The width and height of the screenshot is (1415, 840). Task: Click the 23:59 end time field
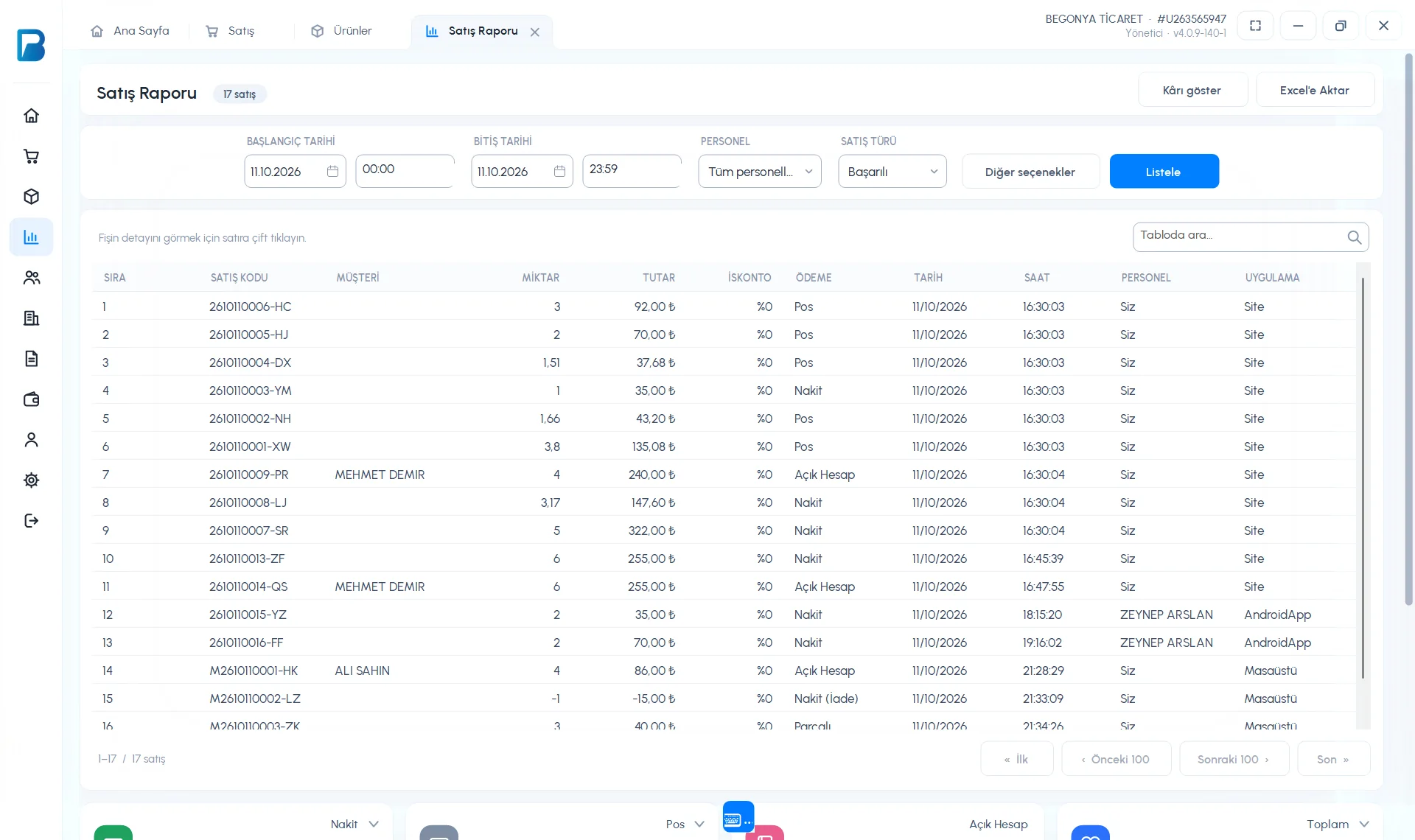pos(632,170)
